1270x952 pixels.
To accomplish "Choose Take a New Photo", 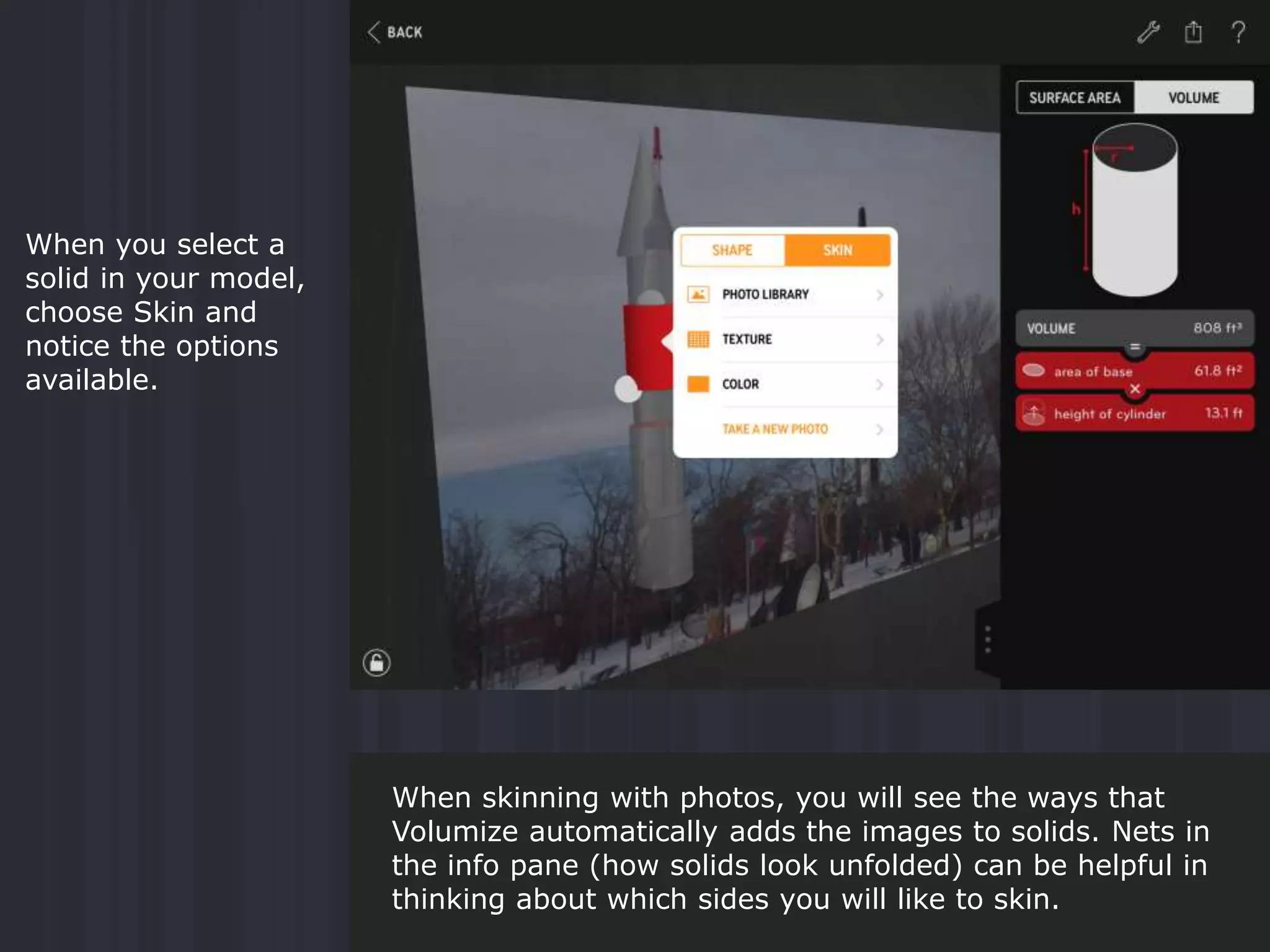I will coord(775,429).
